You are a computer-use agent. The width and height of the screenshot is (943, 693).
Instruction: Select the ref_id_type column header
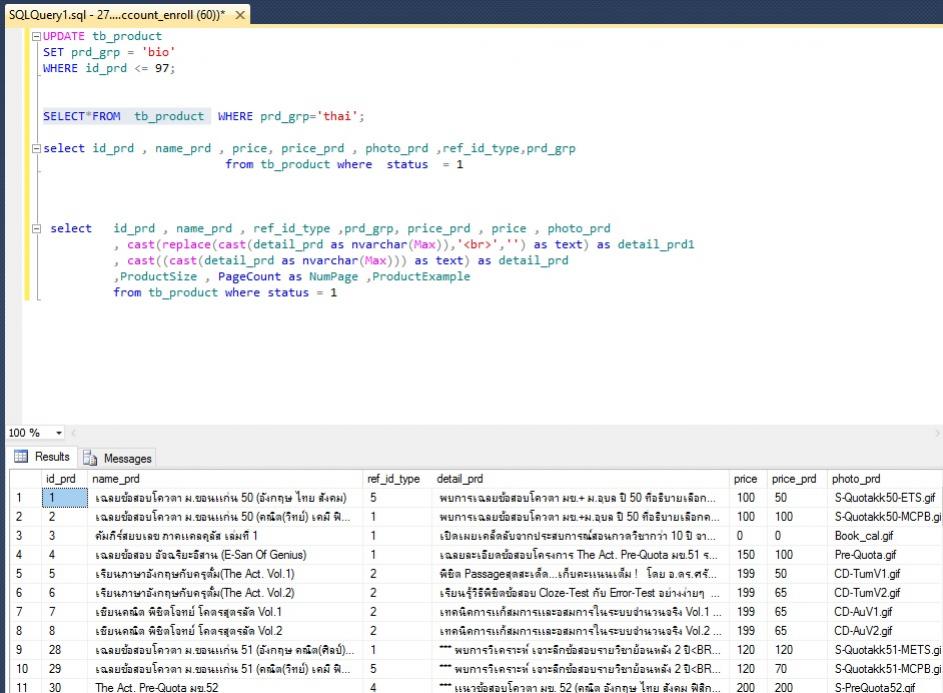pos(393,479)
